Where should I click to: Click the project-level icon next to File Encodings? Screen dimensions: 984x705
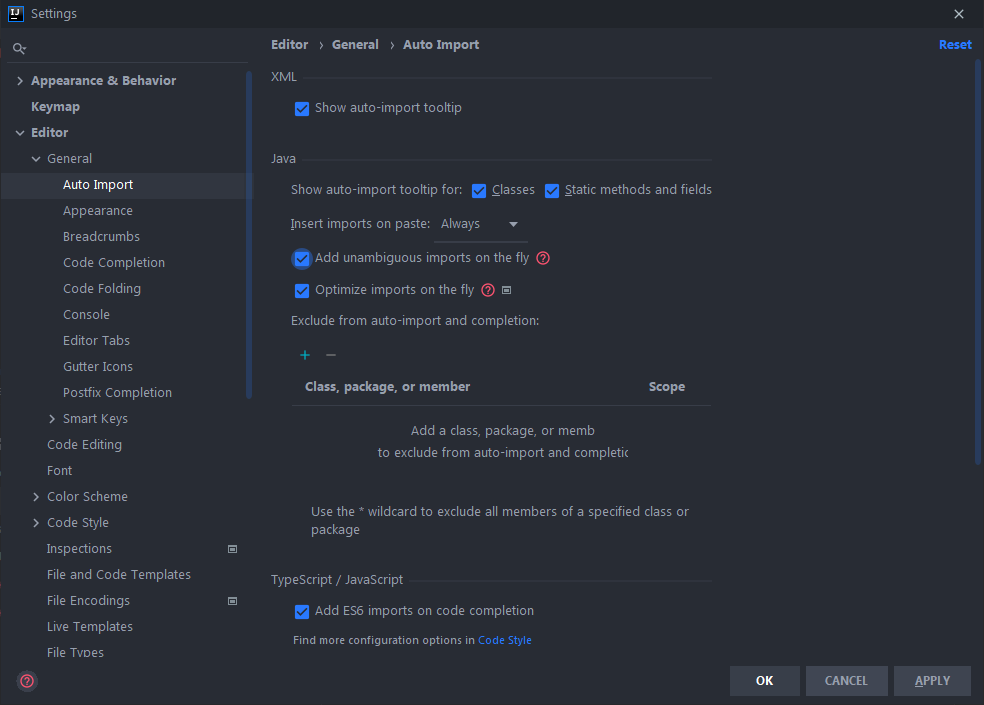232,601
